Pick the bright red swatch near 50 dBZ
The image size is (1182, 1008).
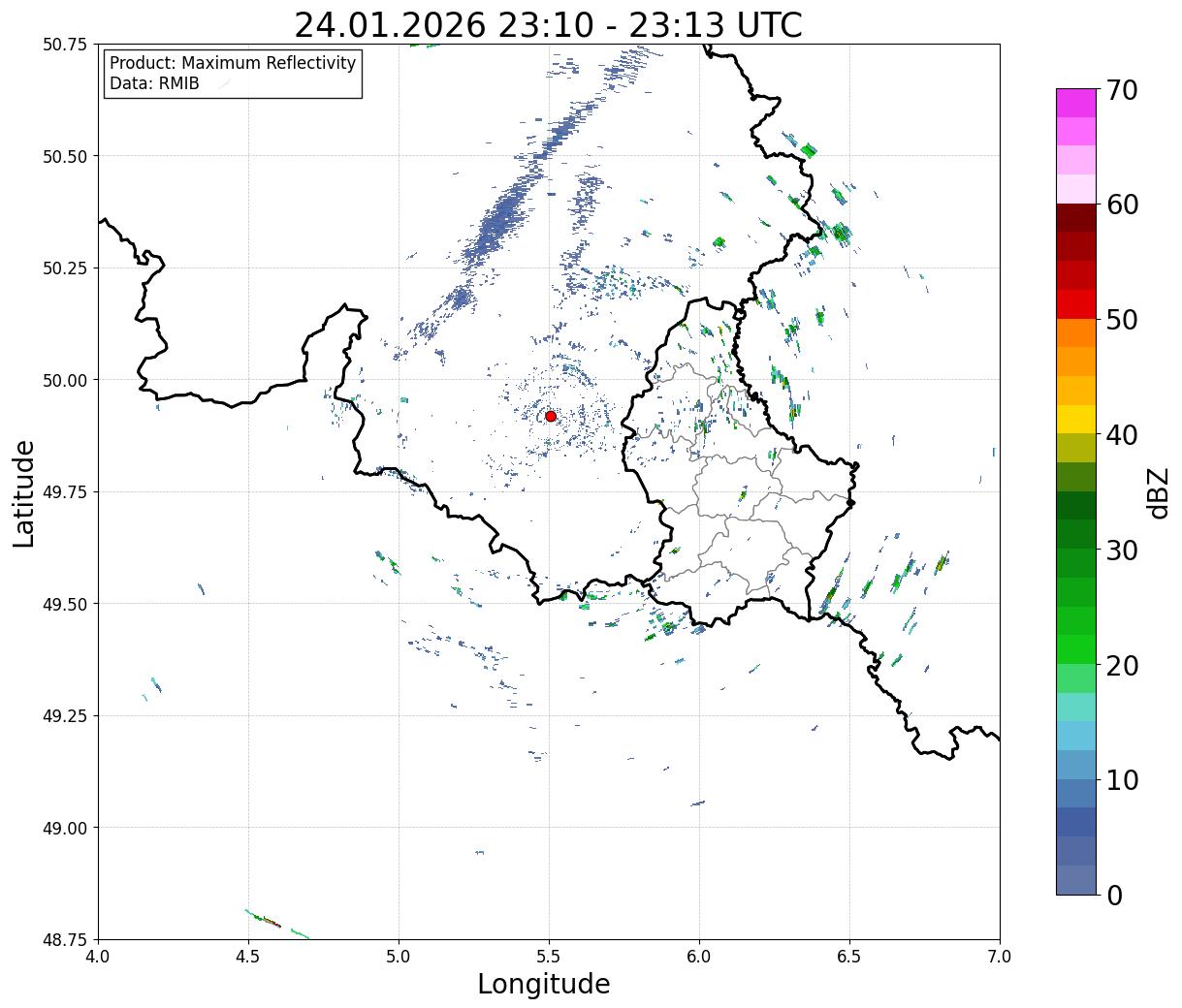pyautogui.click(x=1076, y=304)
